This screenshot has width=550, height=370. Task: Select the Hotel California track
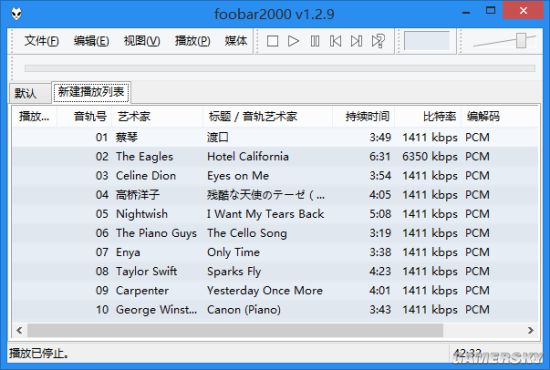tap(275, 156)
